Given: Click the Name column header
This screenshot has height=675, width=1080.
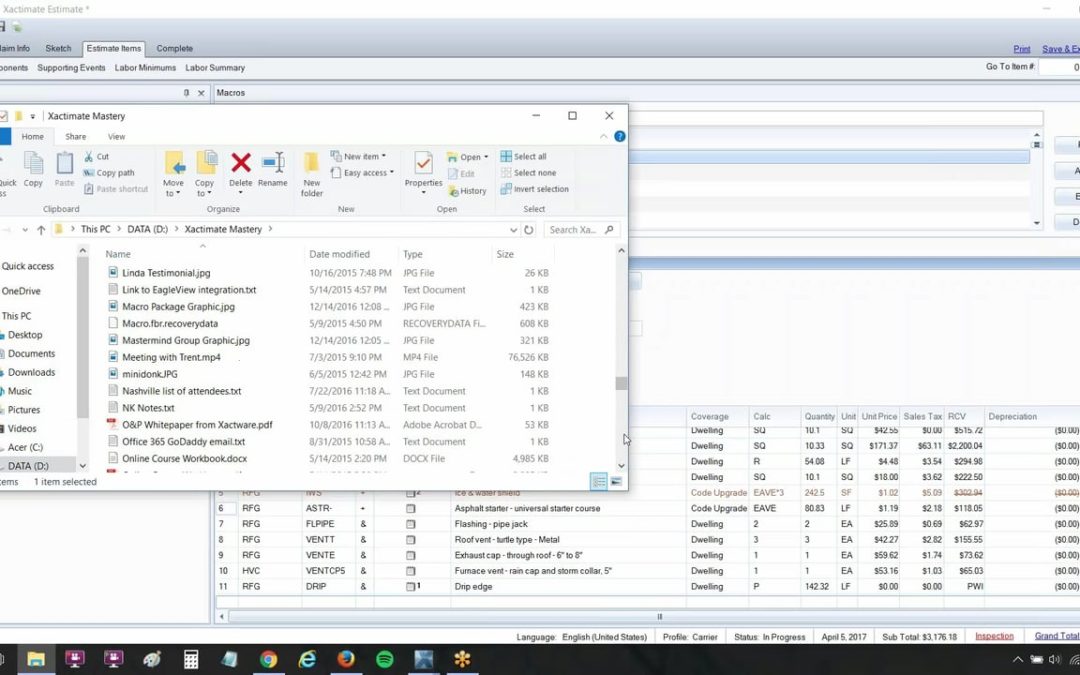Looking at the screenshot, I should (118, 254).
